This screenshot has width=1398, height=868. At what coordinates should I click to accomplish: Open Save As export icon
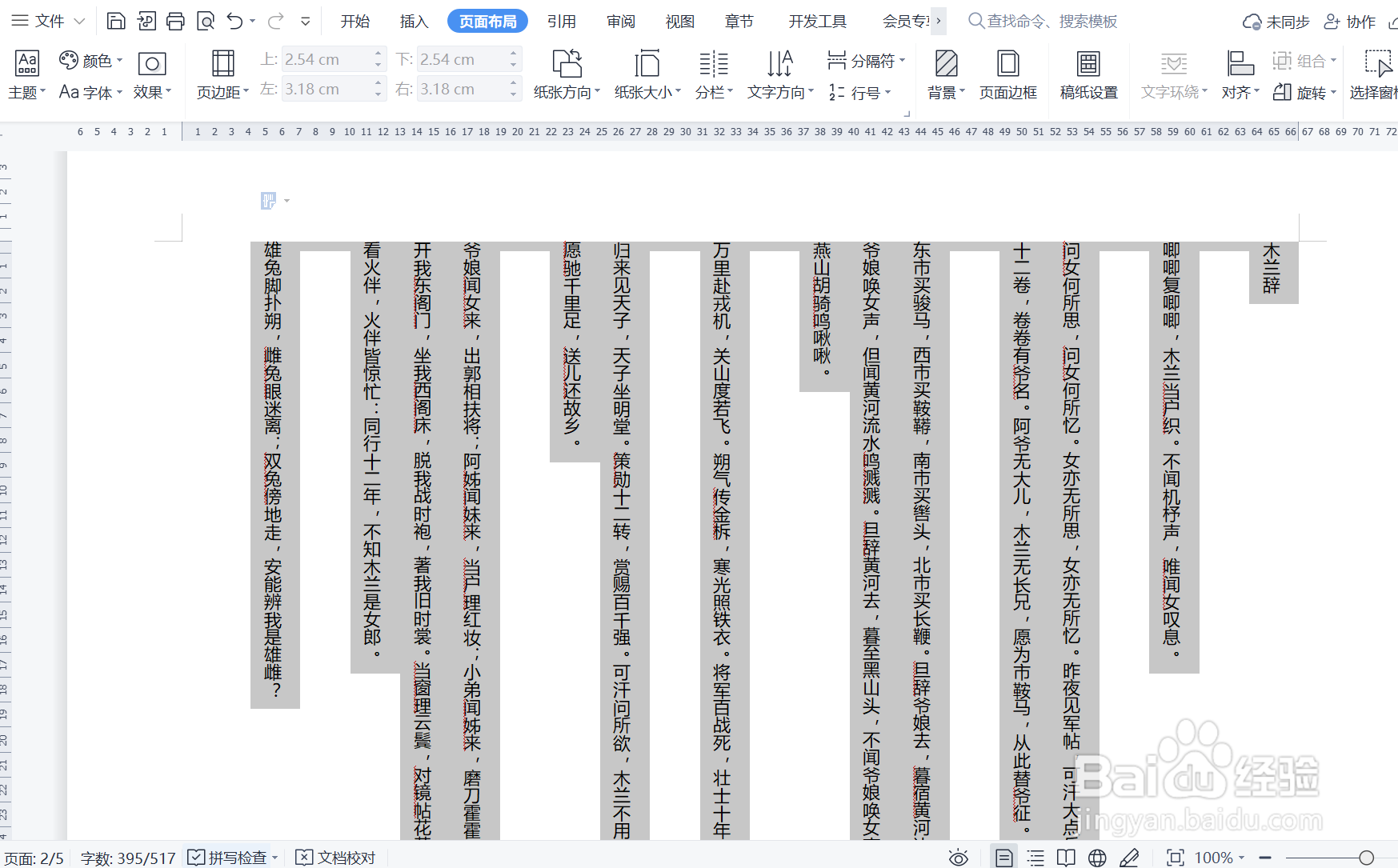(x=146, y=21)
